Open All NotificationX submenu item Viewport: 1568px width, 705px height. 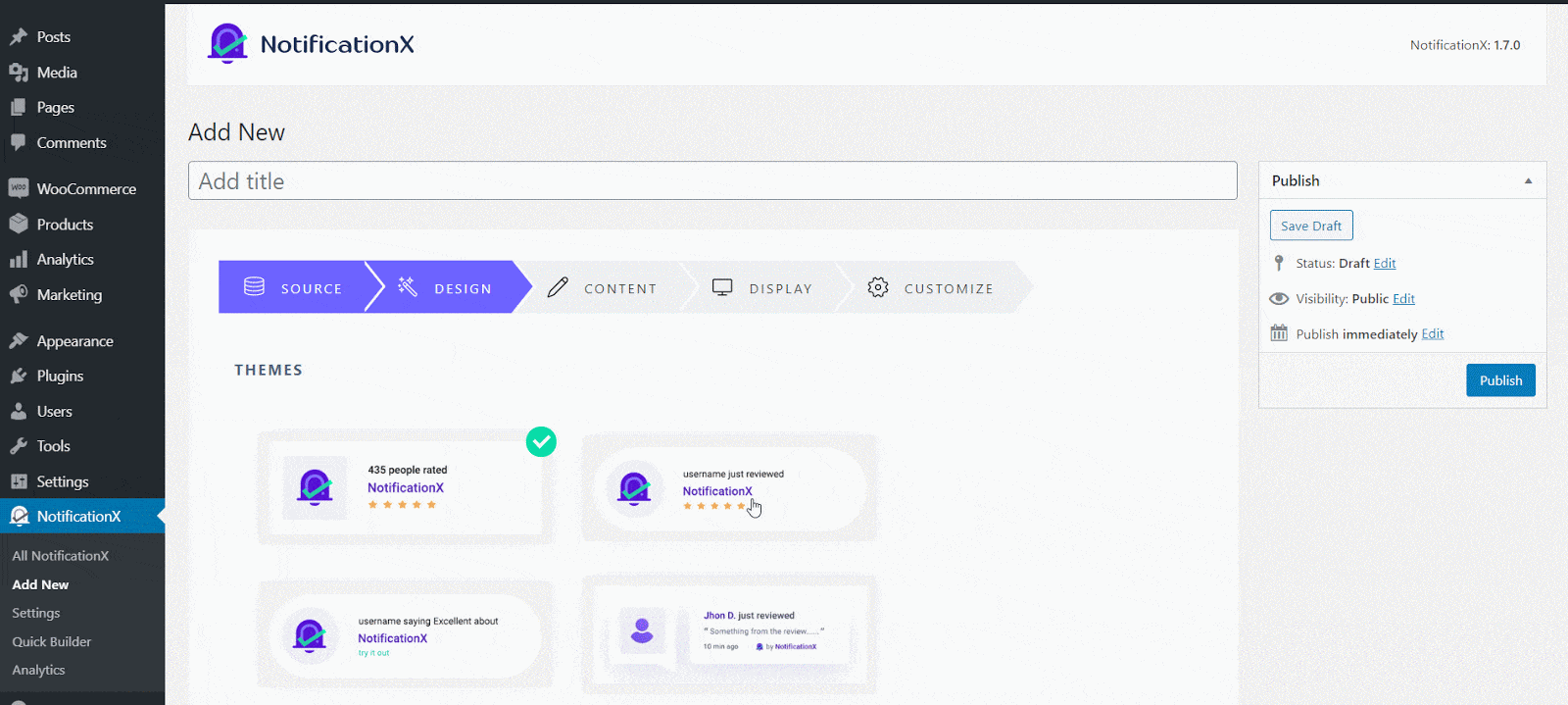tap(61, 556)
